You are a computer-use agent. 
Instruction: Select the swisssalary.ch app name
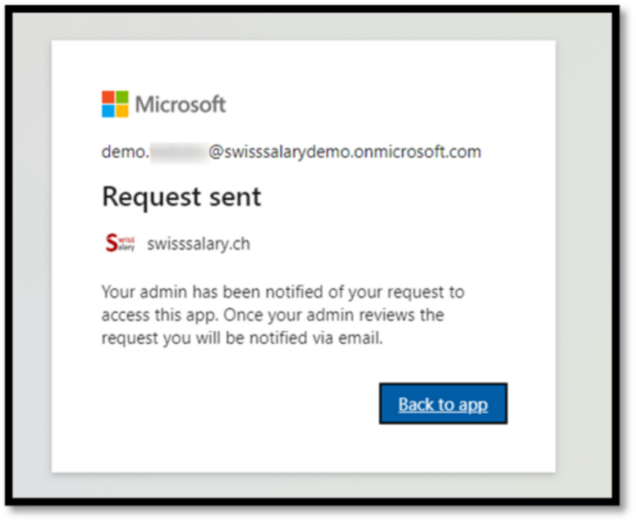pos(198,243)
